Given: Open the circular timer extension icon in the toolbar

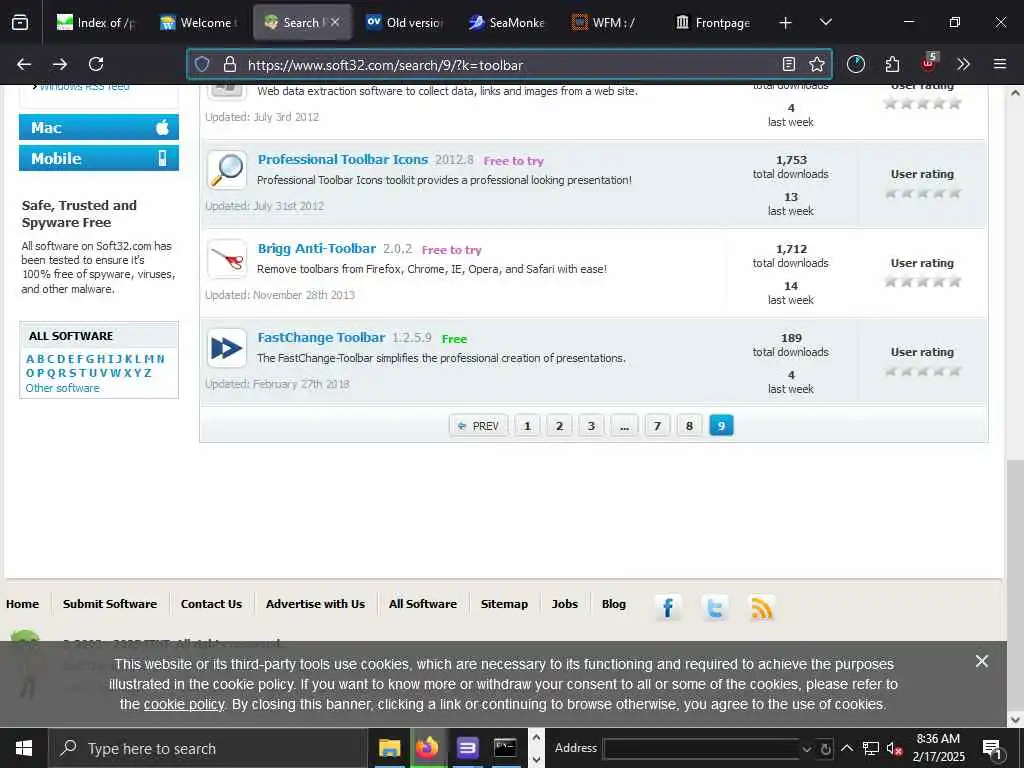Looking at the screenshot, I should pyautogui.click(x=856, y=64).
